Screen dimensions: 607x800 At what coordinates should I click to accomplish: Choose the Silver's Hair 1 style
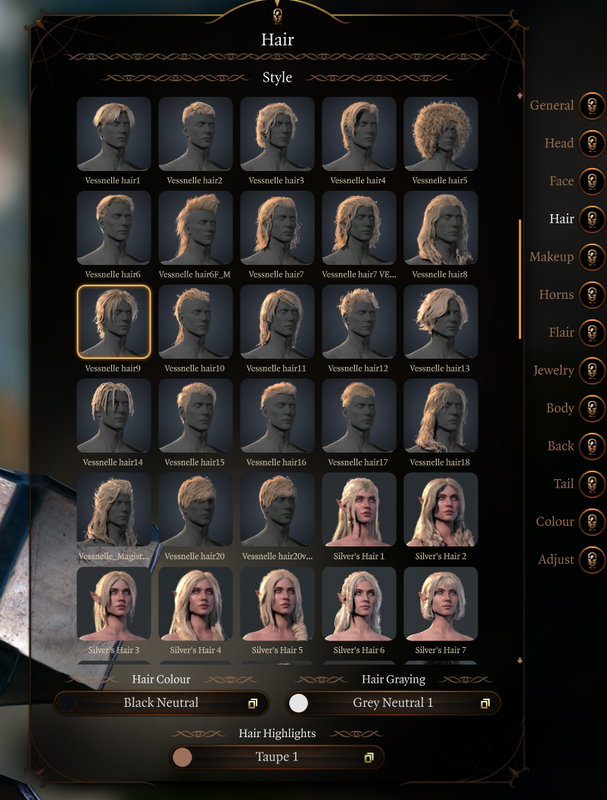click(x=359, y=510)
